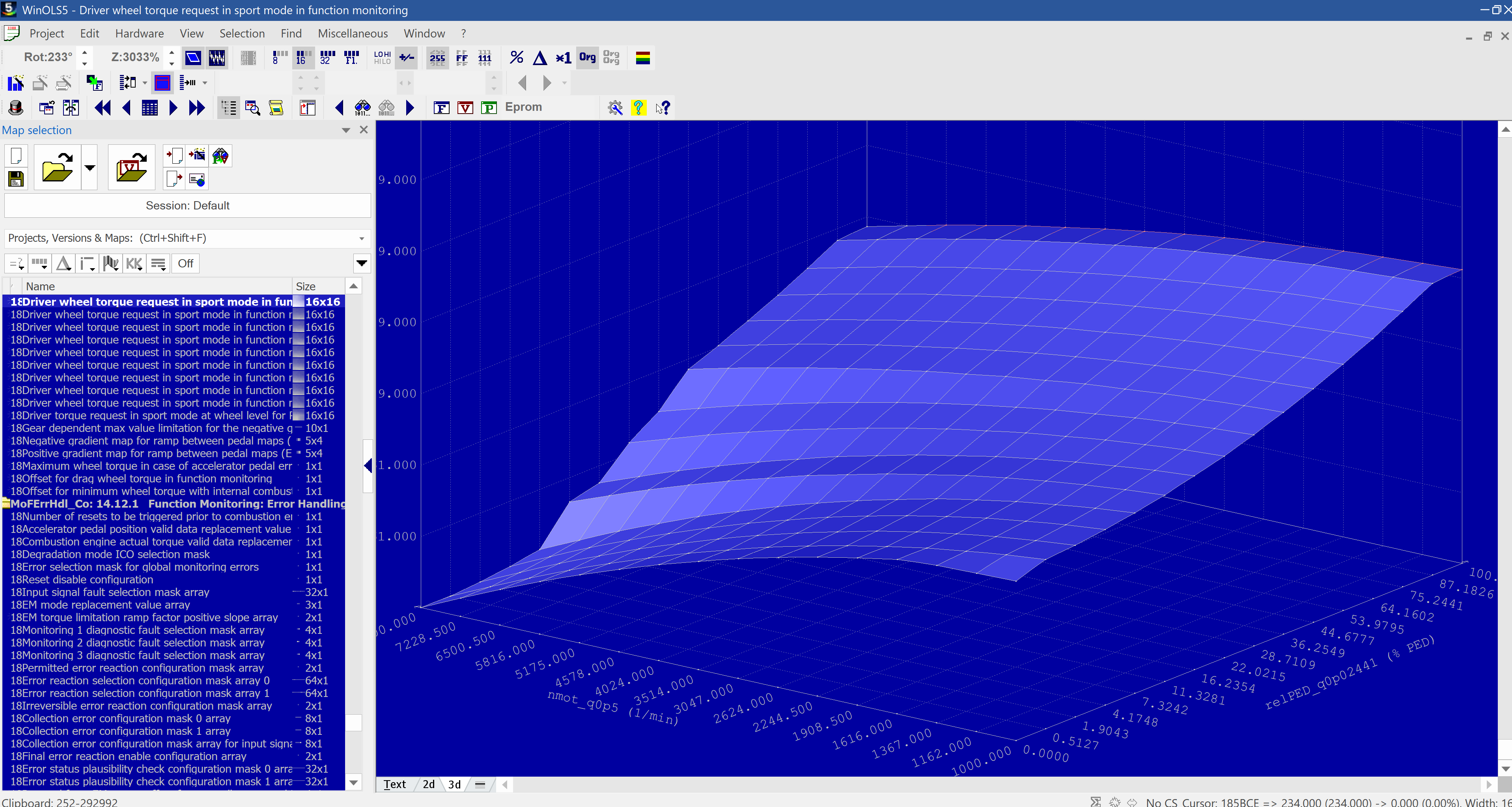The height and width of the screenshot is (807, 1512).
Task: Click the top hat magic icon
Action: [x=16, y=107]
